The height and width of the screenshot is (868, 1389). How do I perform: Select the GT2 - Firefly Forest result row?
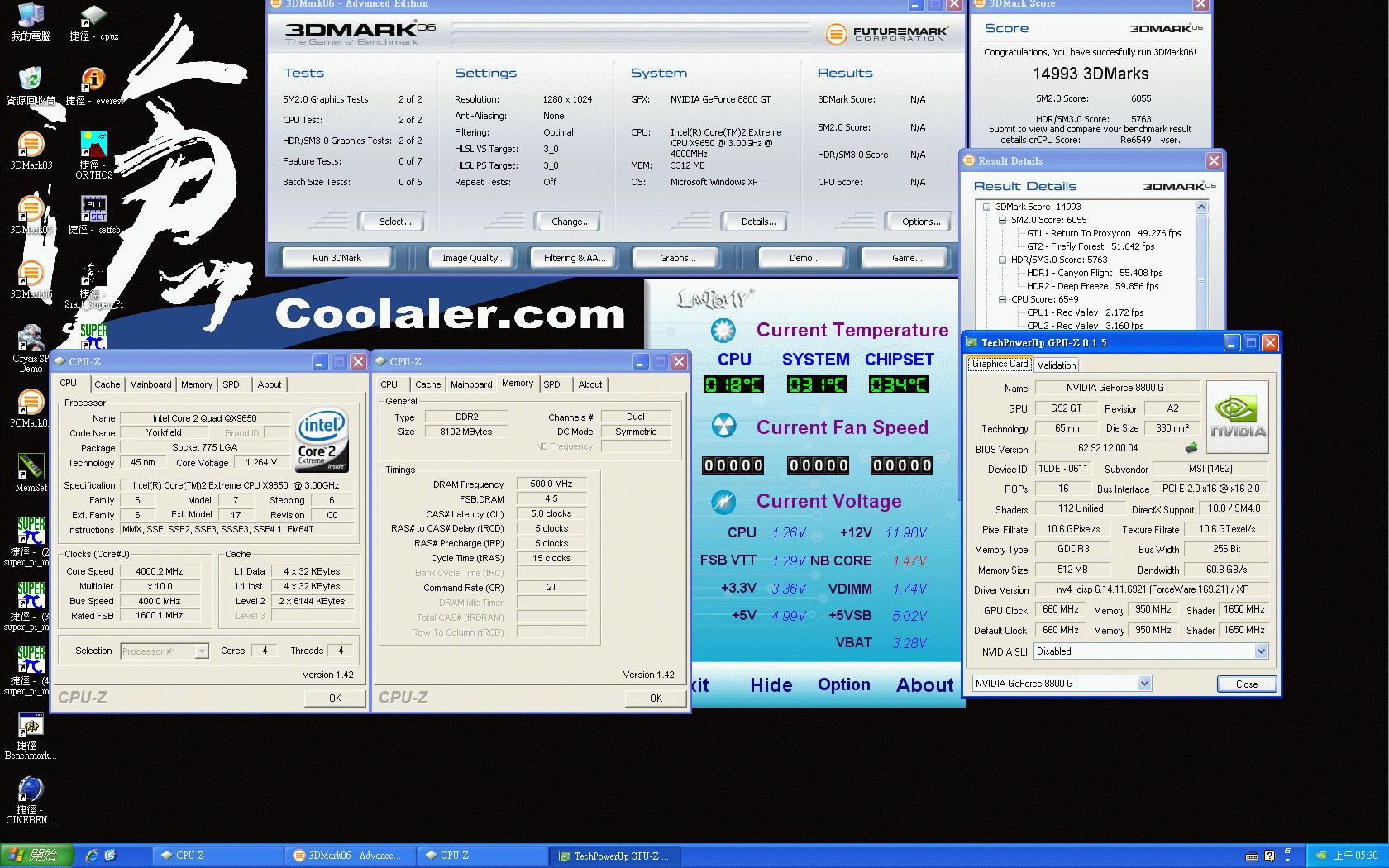[1091, 246]
